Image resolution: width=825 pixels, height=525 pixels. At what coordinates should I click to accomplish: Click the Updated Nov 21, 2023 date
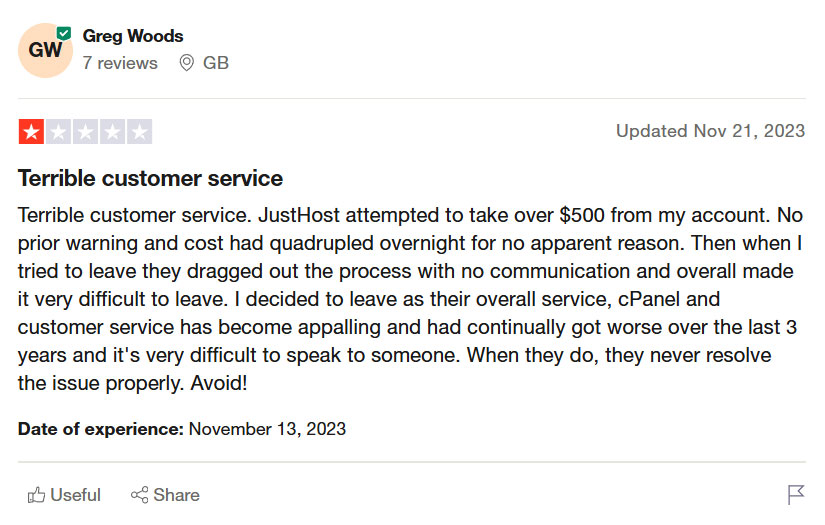pos(710,131)
